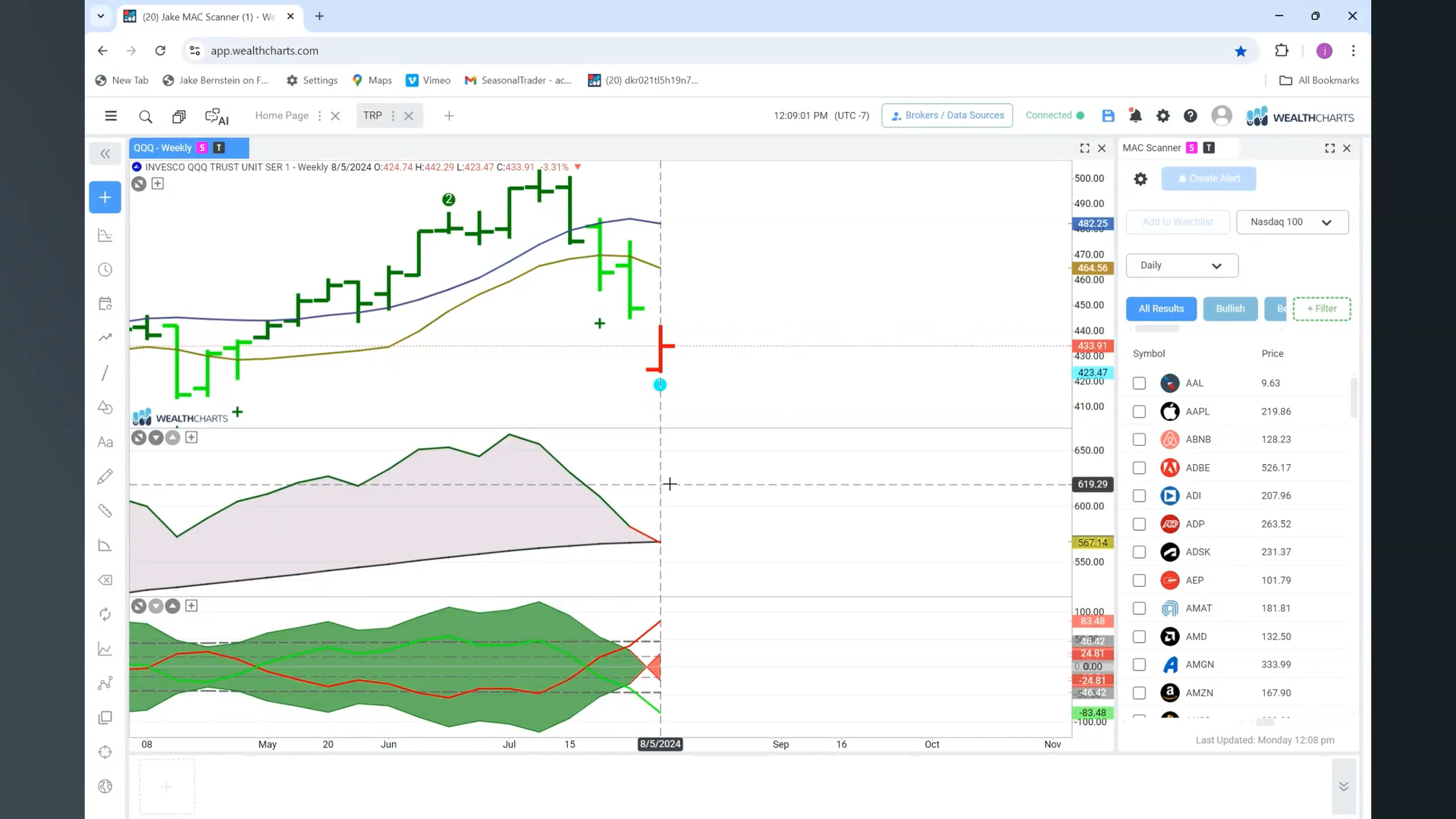Screen dimensions: 1456x819
Task: Open the user profile avatar
Action: click(x=1222, y=116)
